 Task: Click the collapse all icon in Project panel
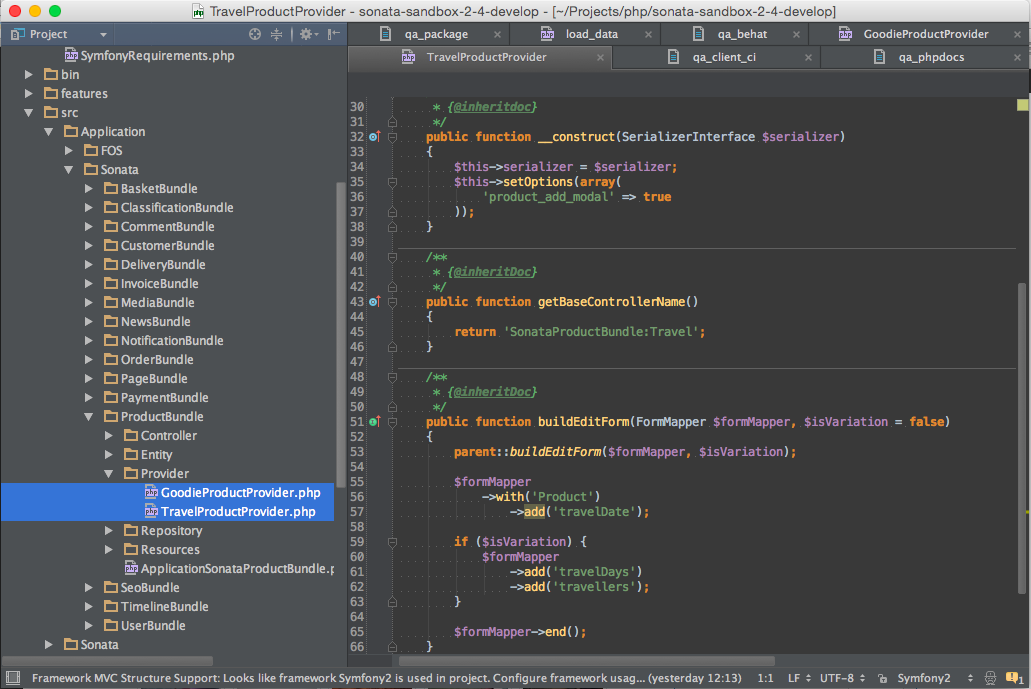click(x=276, y=34)
